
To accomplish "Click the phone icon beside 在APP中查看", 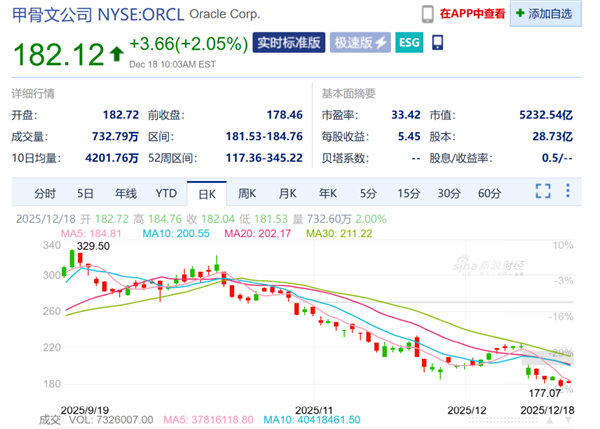I will (x=427, y=13).
